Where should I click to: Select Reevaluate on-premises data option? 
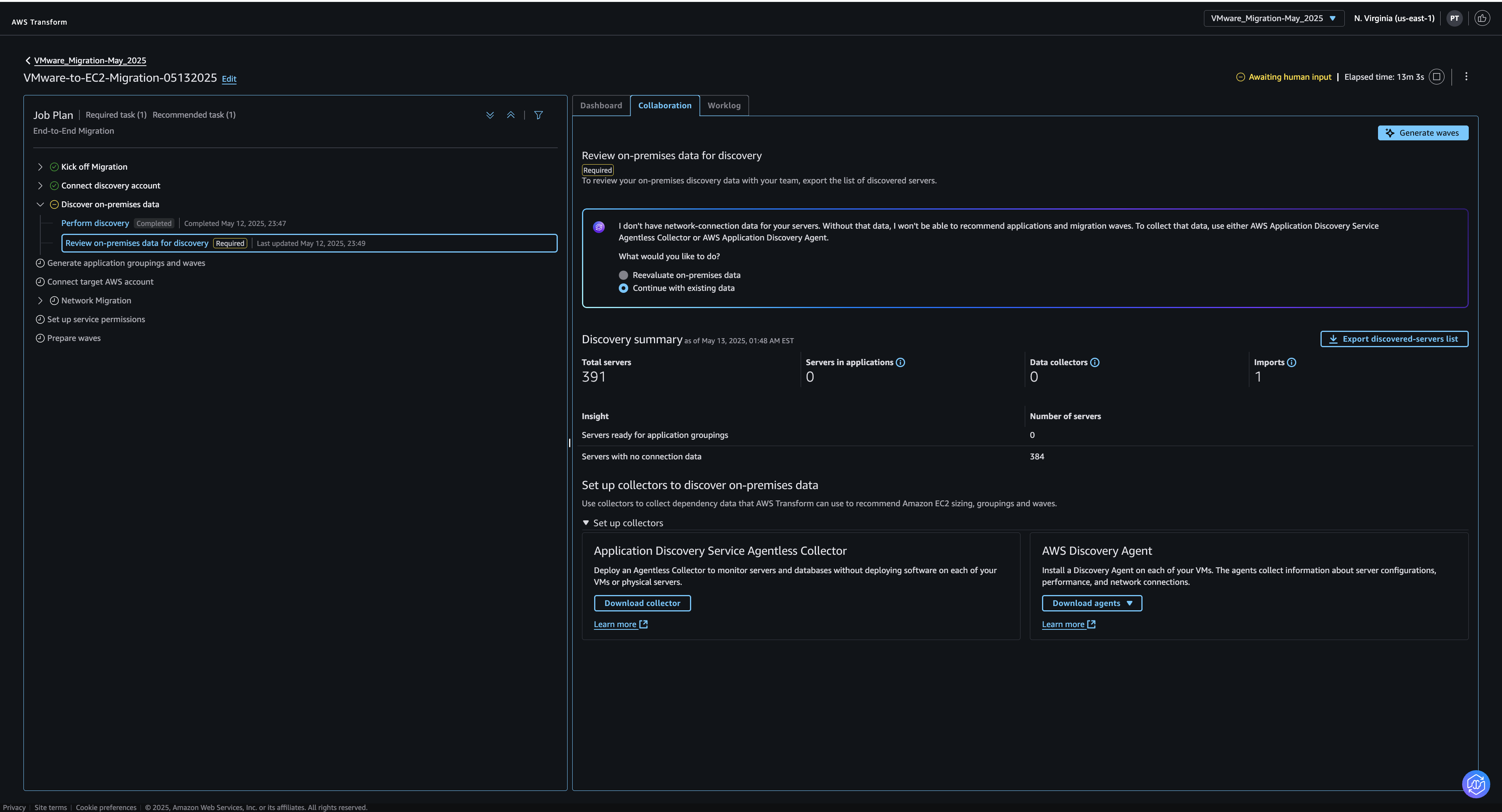(623, 275)
